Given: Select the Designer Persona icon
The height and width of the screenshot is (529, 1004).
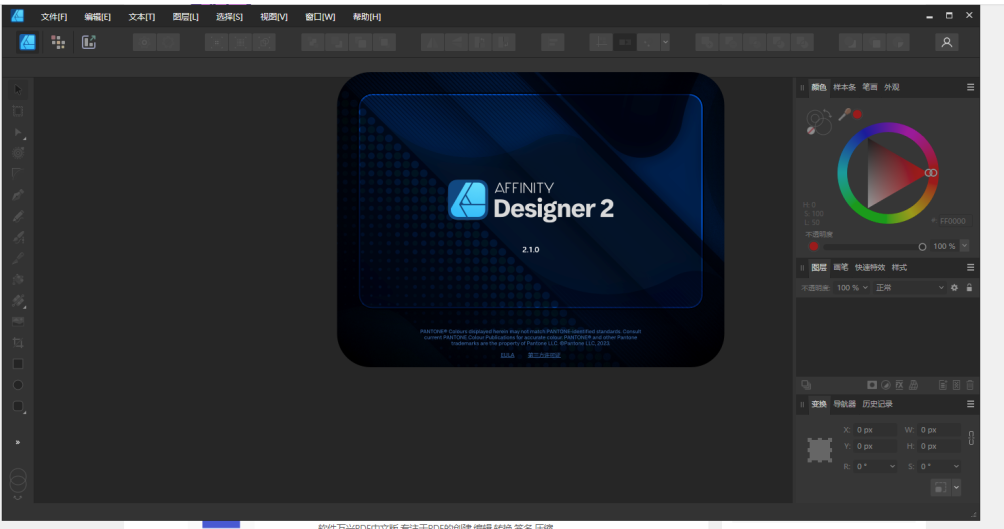Looking at the screenshot, I should tap(28, 42).
